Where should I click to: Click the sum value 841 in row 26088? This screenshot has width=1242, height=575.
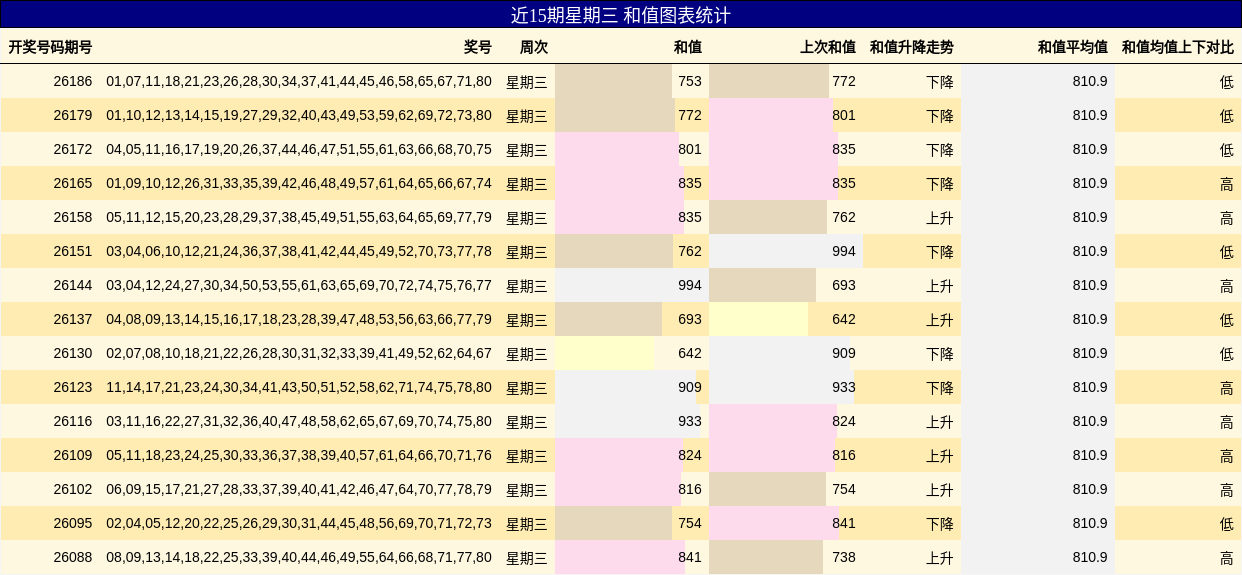click(690, 557)
